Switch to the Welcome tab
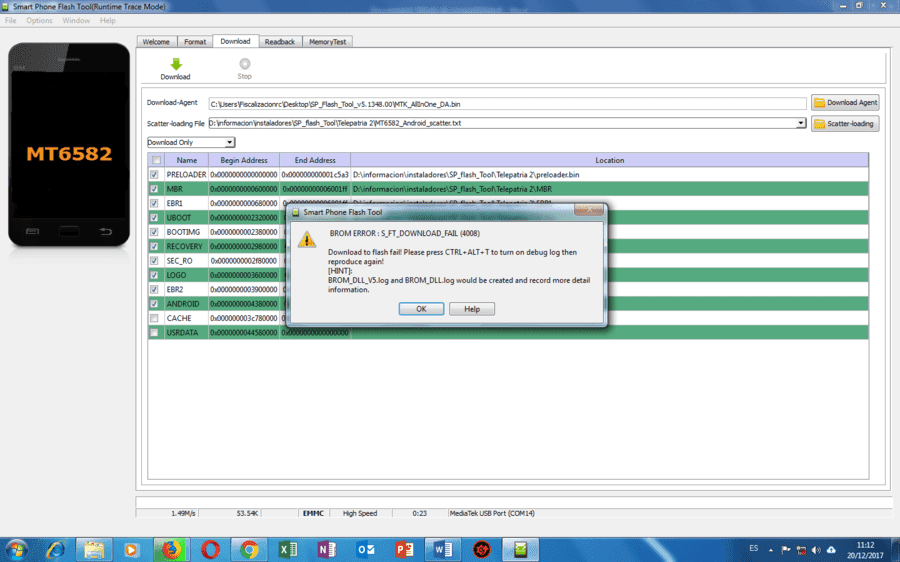This screenshot has height=562, width=900. 156,42
